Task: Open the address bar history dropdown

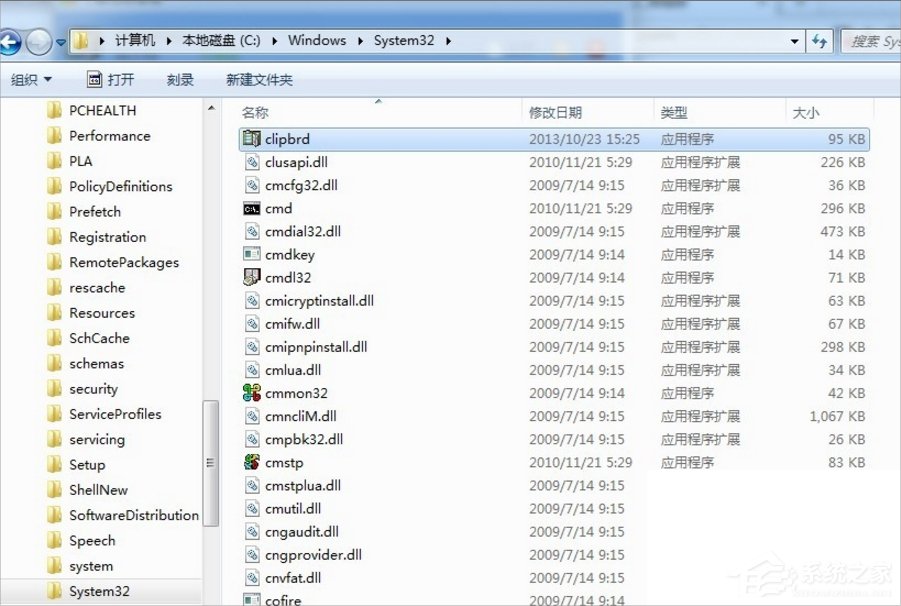Action: click(x=794, y=40)
